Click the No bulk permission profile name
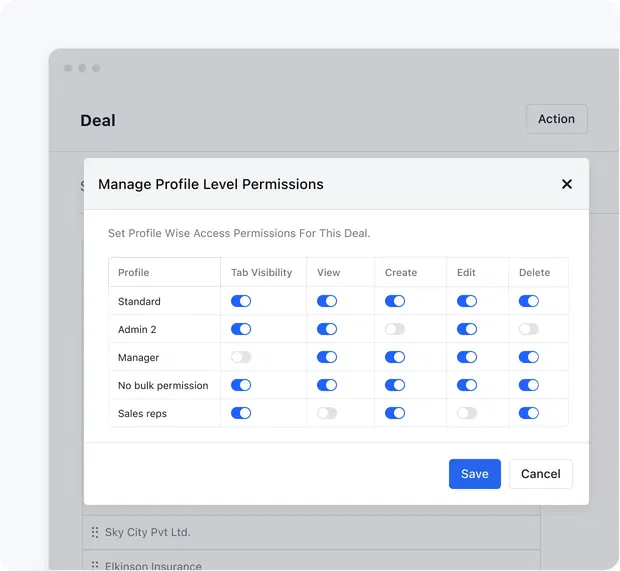The image size is (620, 571). [163, 386]
